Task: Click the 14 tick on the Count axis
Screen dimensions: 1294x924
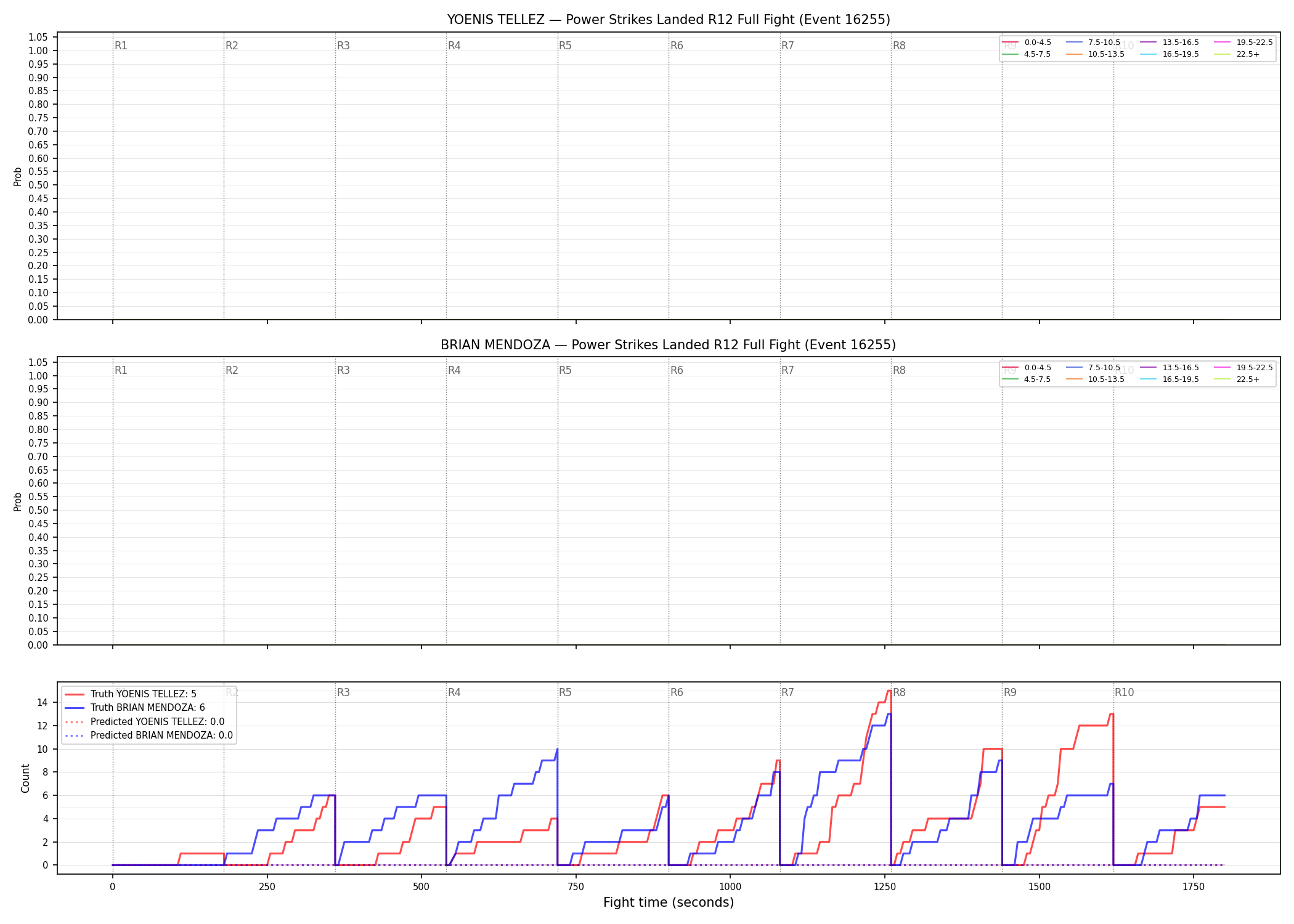Action: coord(43,702)
